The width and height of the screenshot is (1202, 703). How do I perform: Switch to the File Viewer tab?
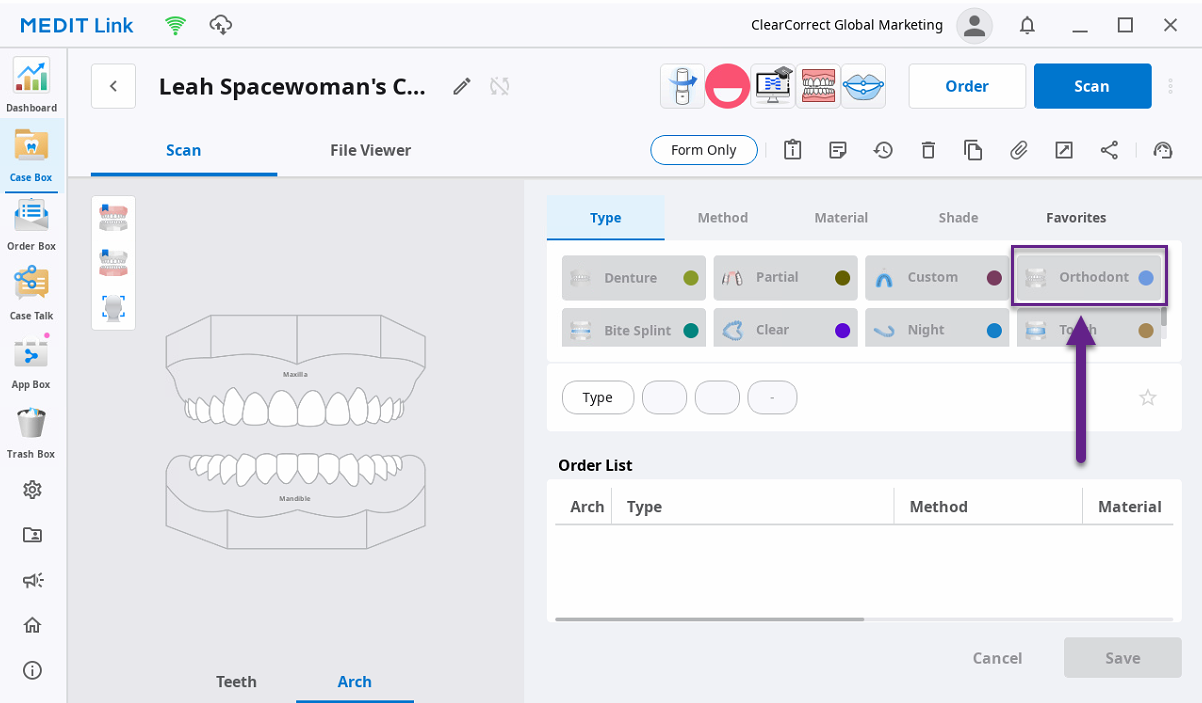[370, 150]
